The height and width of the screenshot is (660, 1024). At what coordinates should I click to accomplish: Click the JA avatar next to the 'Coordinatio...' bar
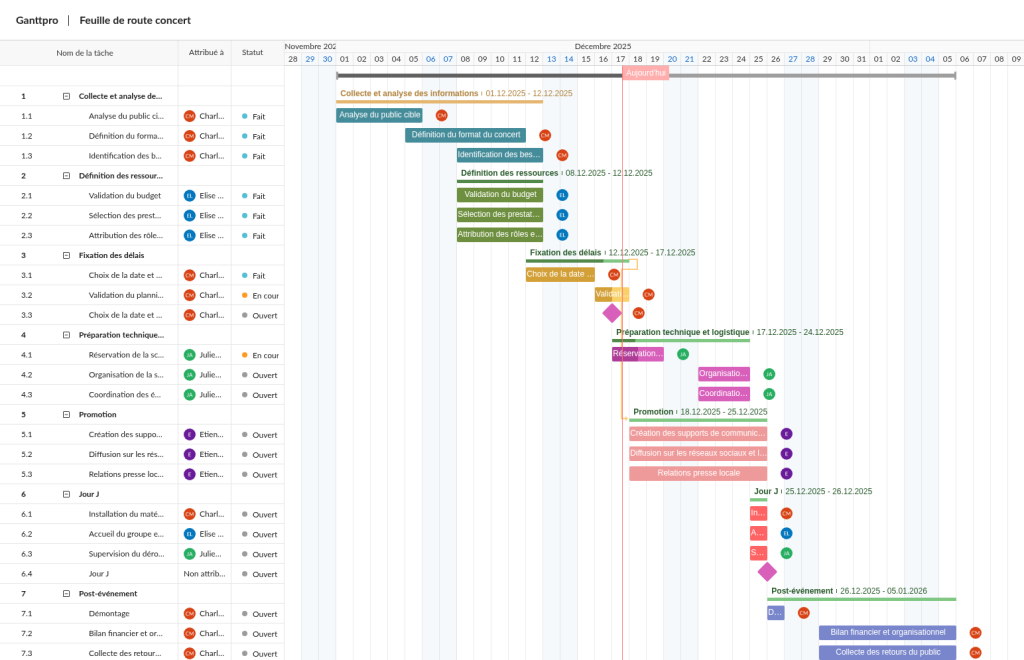coord(769,393)
